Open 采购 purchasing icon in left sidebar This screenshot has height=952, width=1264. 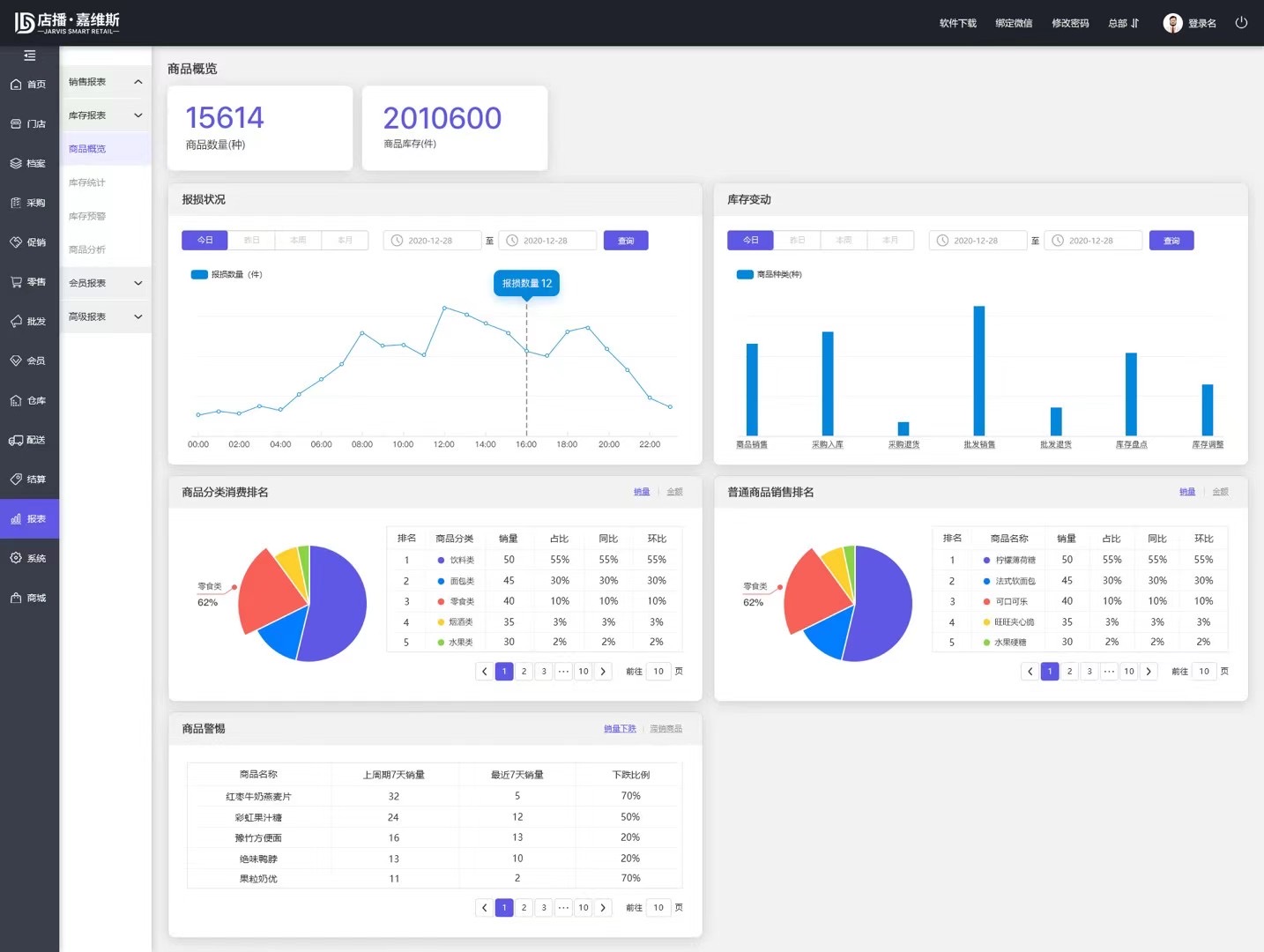16,203
